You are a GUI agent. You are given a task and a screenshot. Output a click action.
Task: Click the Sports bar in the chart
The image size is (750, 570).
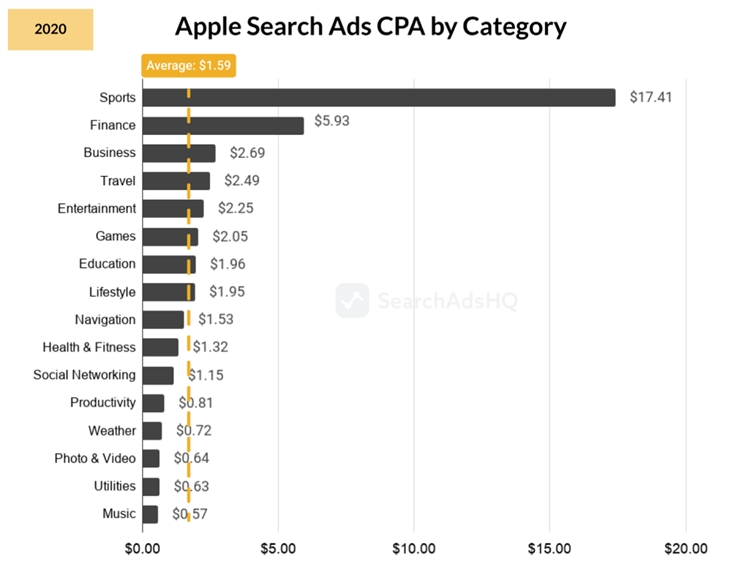click(379, 97)
